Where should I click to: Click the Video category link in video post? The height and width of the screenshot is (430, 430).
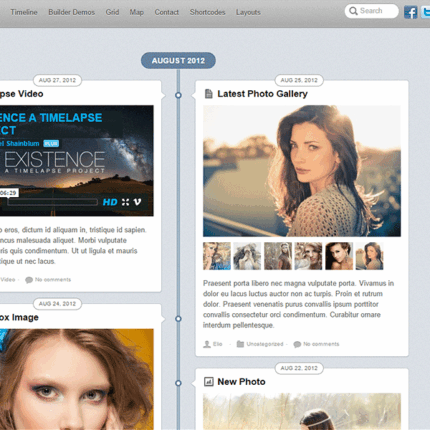[x=7, y=280]
